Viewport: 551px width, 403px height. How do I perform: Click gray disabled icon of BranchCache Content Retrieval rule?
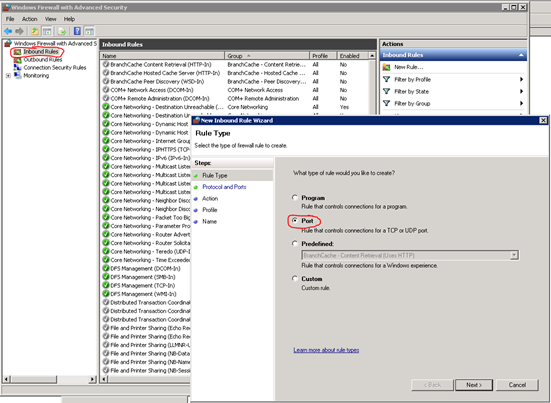[x=106, y=64]
